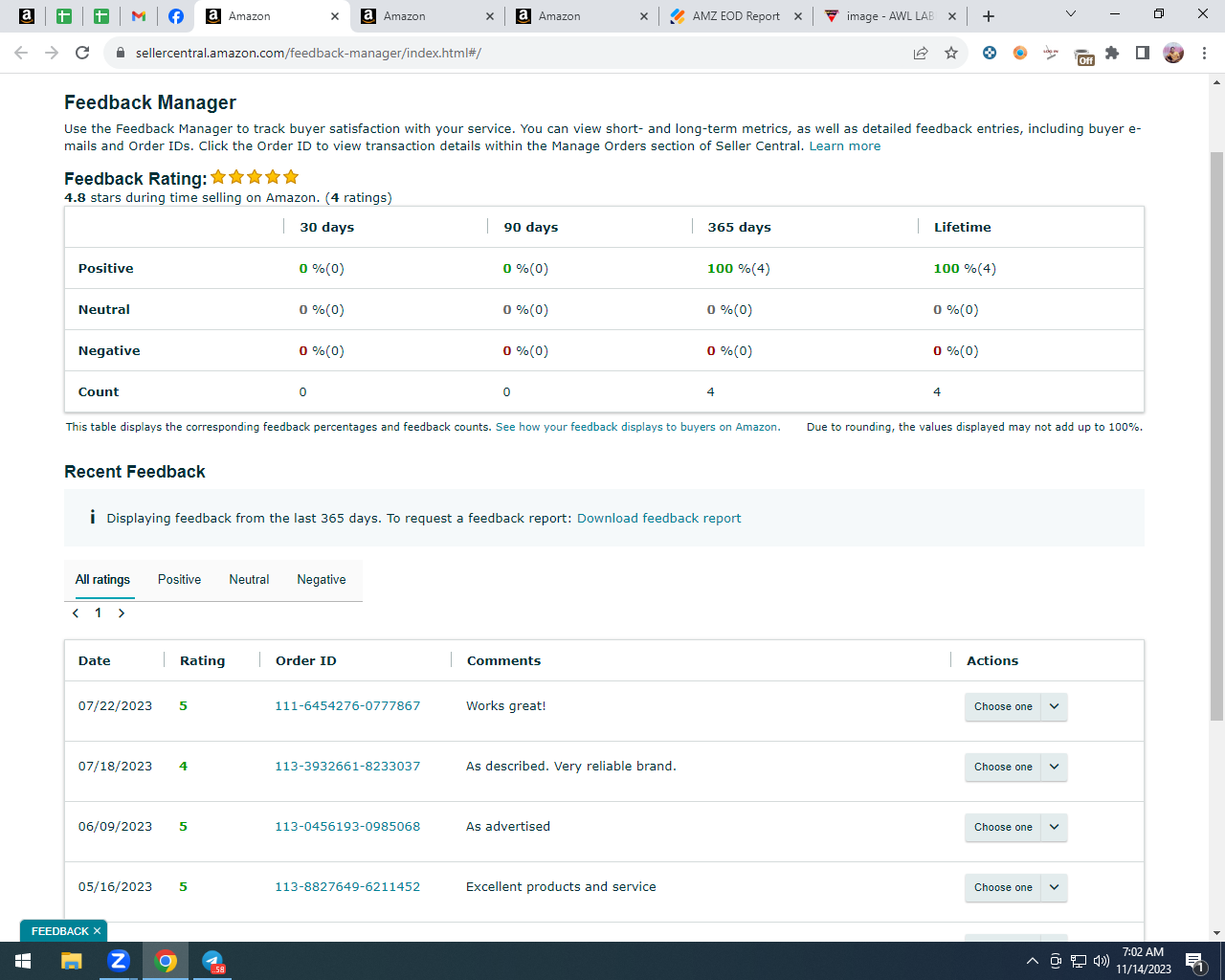The width and height of the screenshot is (1225, 980).
Task: View site info via the lock icon
Action: coord(121,53)
